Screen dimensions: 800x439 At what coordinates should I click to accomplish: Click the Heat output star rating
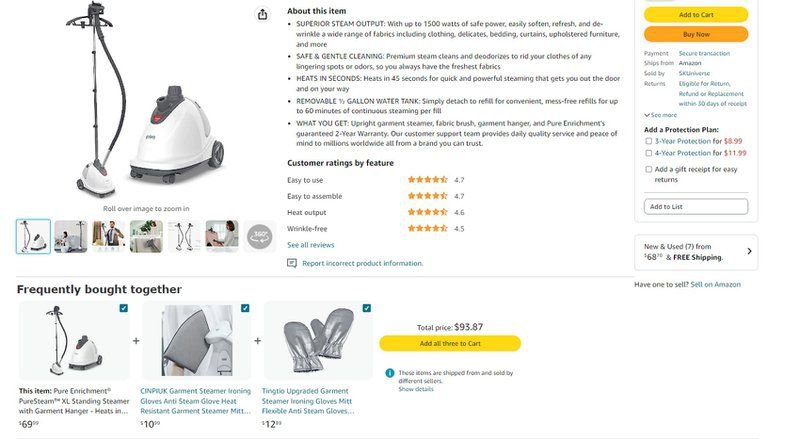pyautogui.click(x=427, y=212)
